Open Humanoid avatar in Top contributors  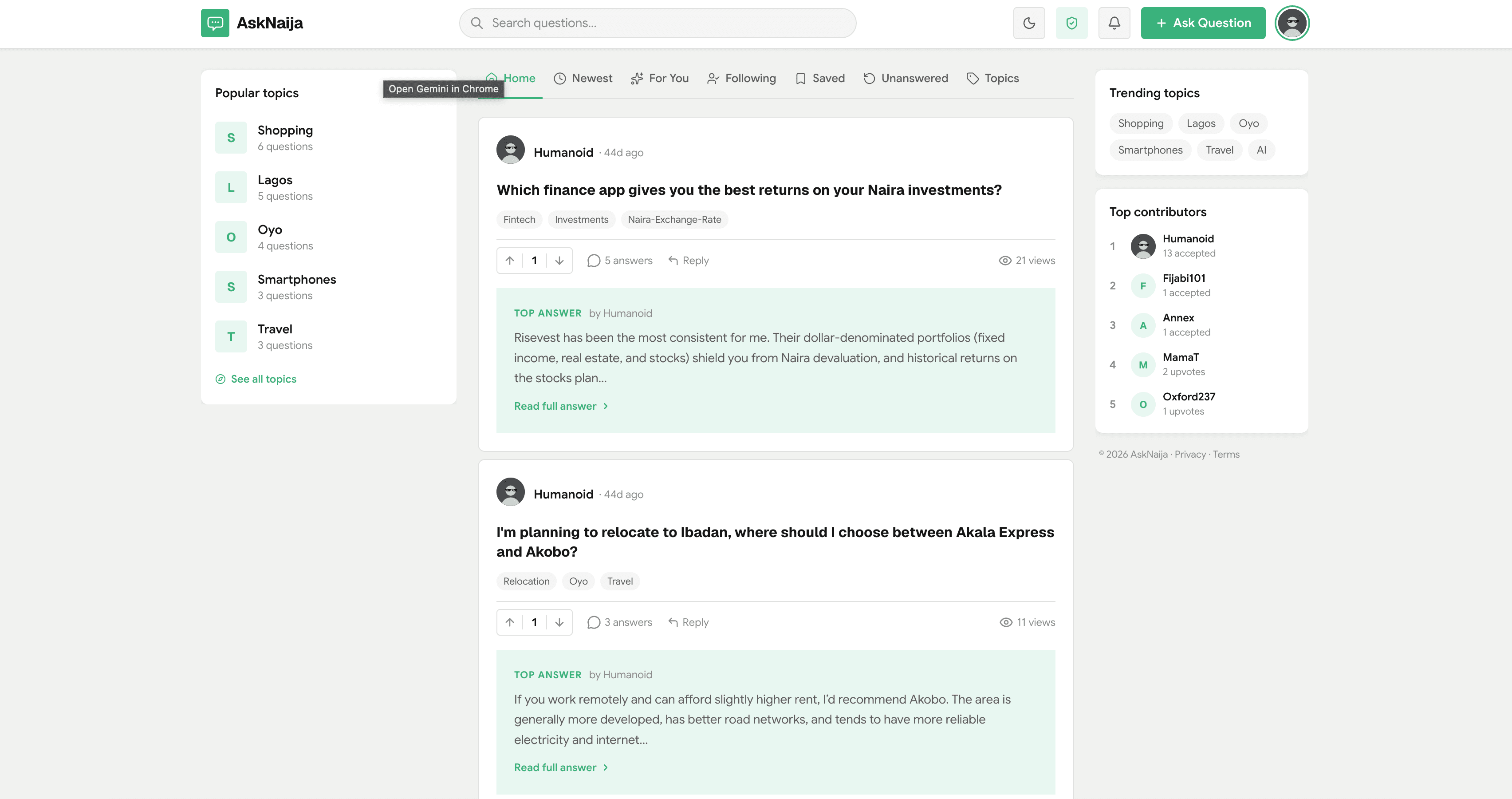point(1143,246)
